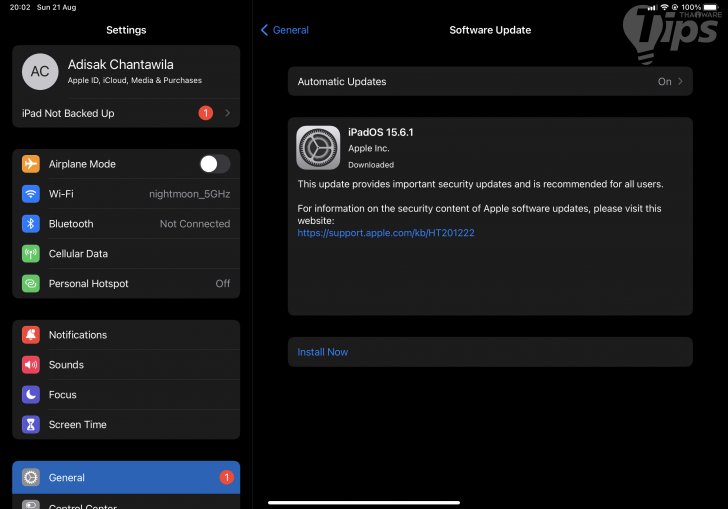Tap the Personal Hotspot link icon
This screenshot has height=509, width=728.
[x=31, y=283]
